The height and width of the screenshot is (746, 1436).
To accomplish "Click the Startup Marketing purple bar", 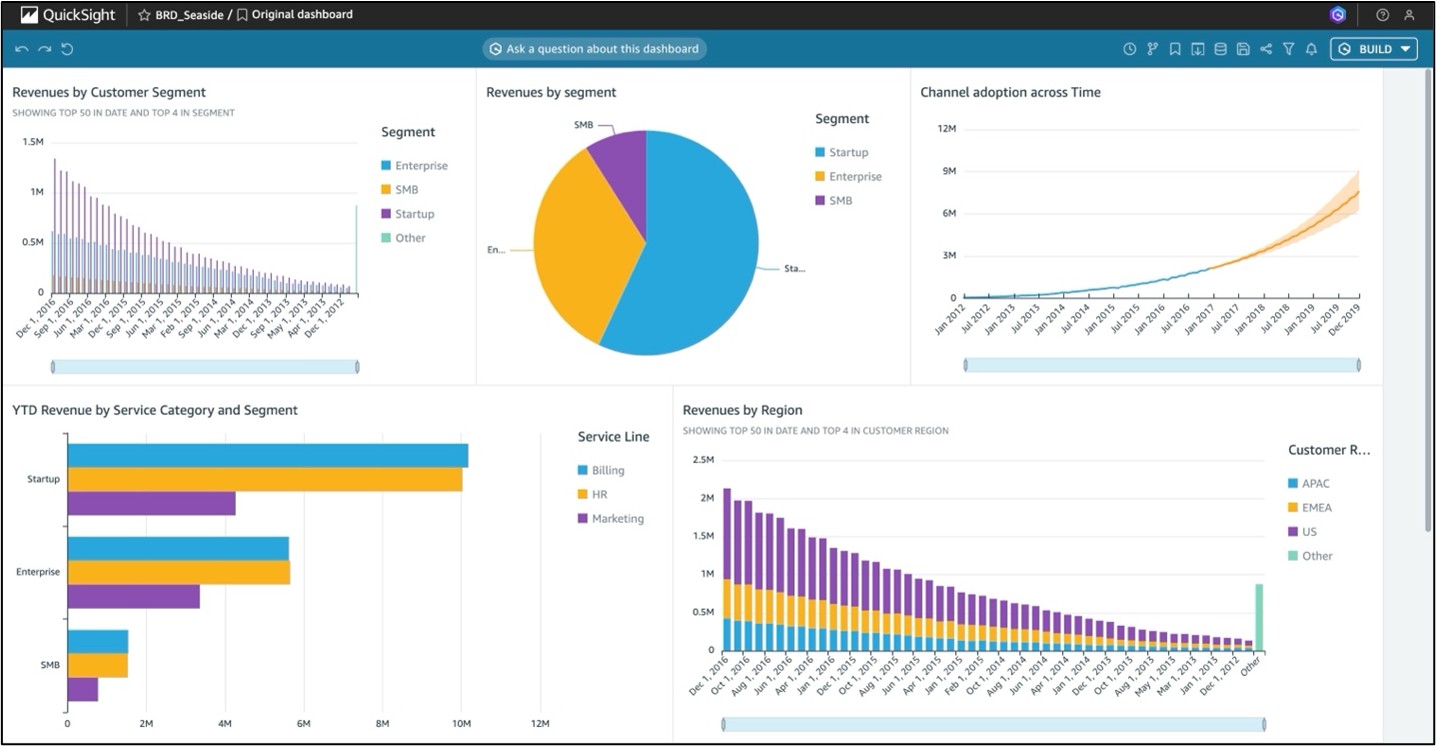I will tap(152, 503).
